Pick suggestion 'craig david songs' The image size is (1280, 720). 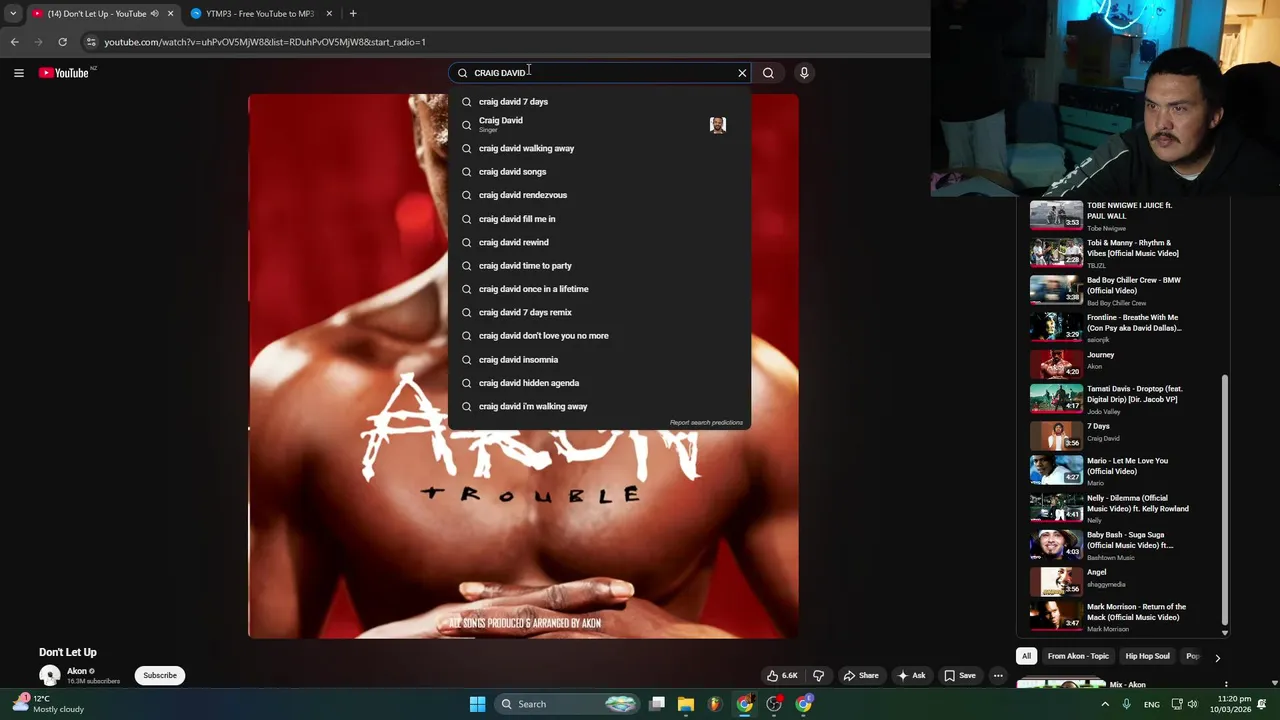[600, 172]
